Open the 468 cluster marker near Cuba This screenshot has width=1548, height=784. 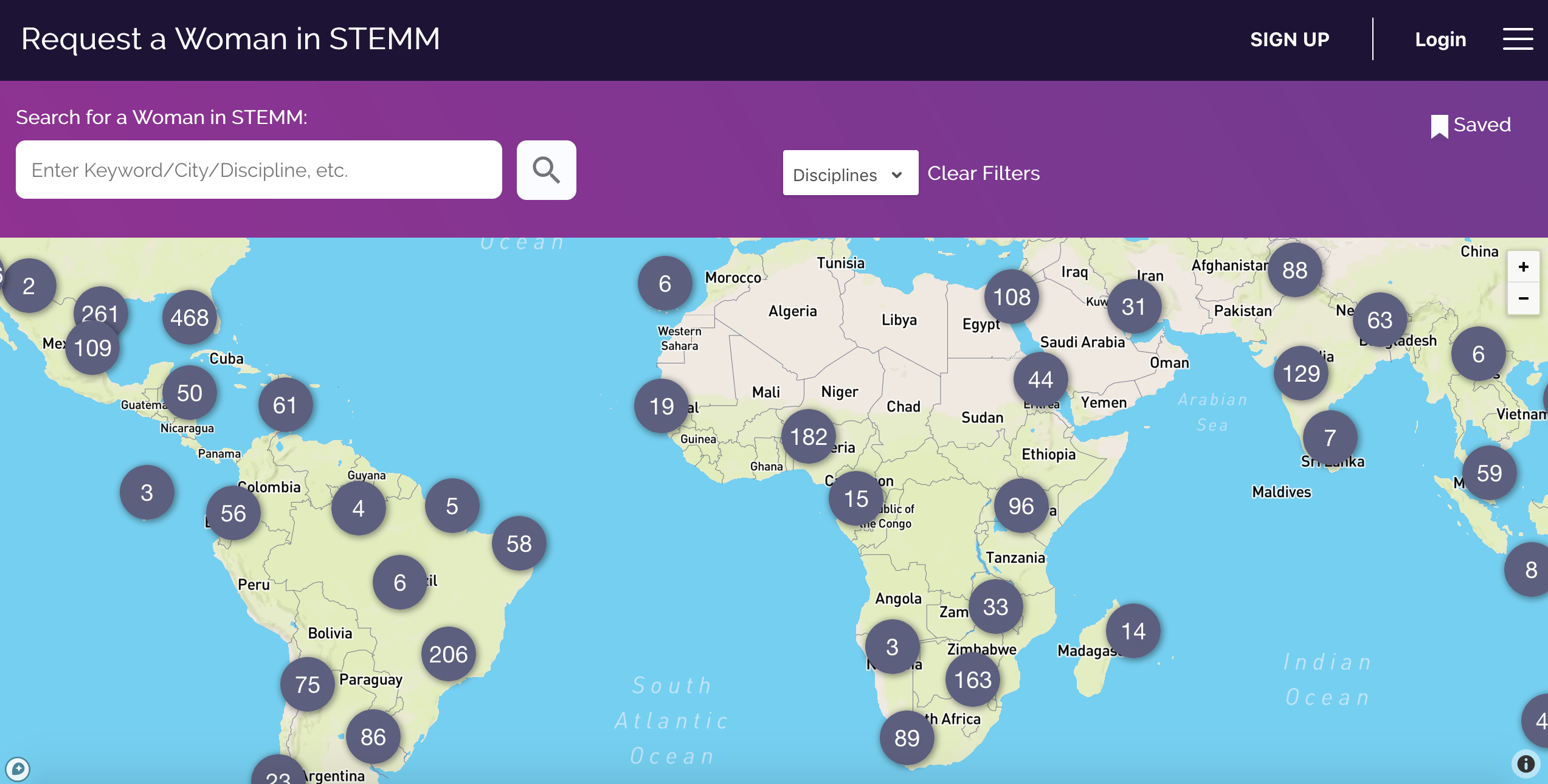tap(189, 317)
